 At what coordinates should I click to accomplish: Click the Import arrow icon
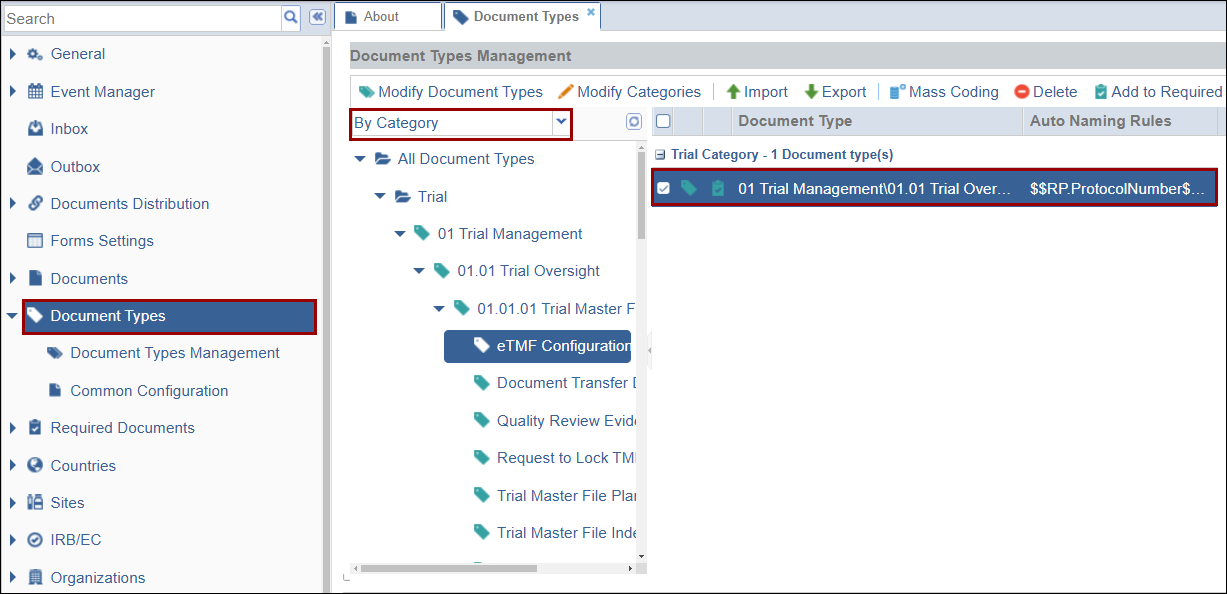(x=733, y=92)
